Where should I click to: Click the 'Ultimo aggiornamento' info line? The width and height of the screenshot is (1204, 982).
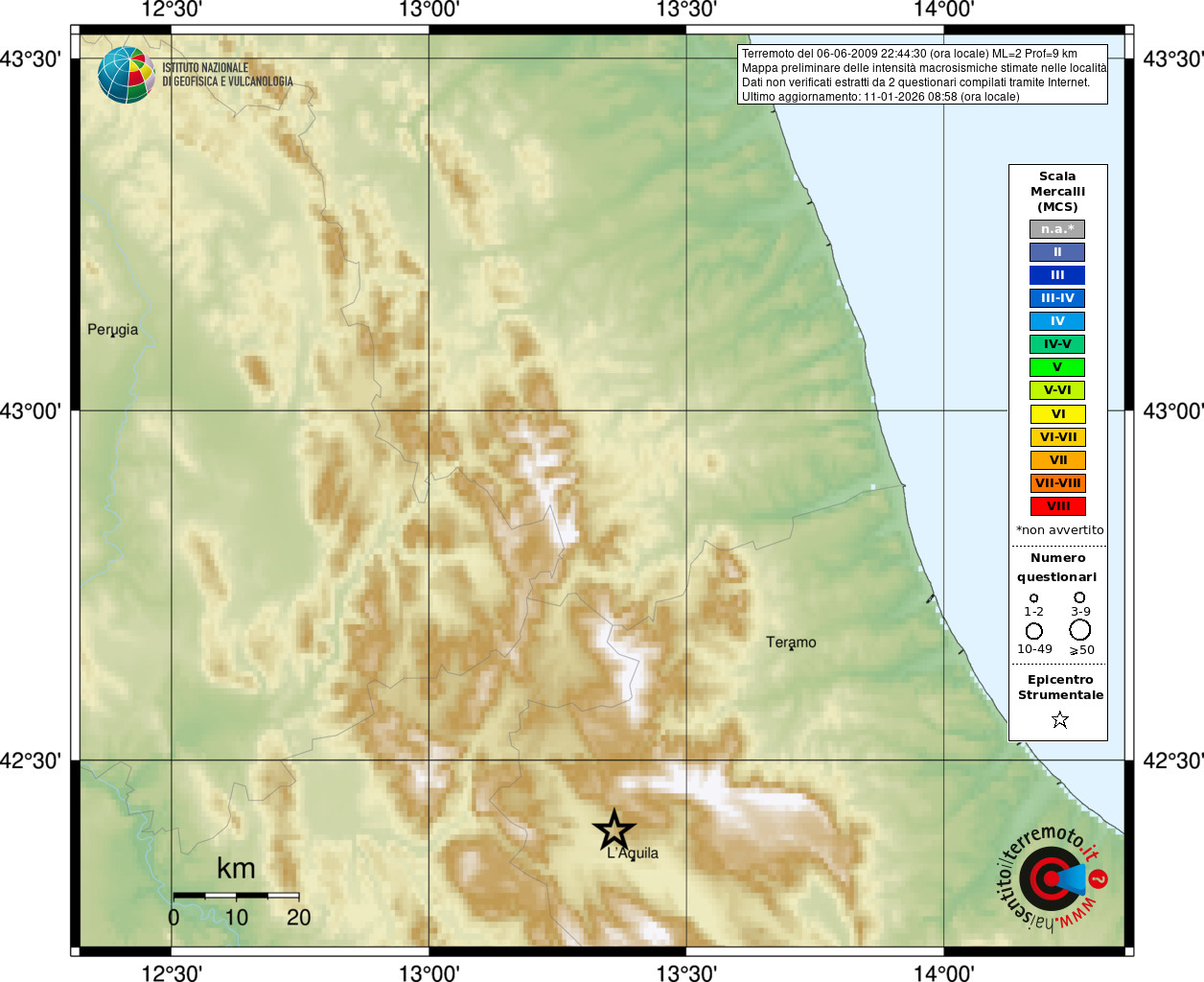[x=880, y=97]
